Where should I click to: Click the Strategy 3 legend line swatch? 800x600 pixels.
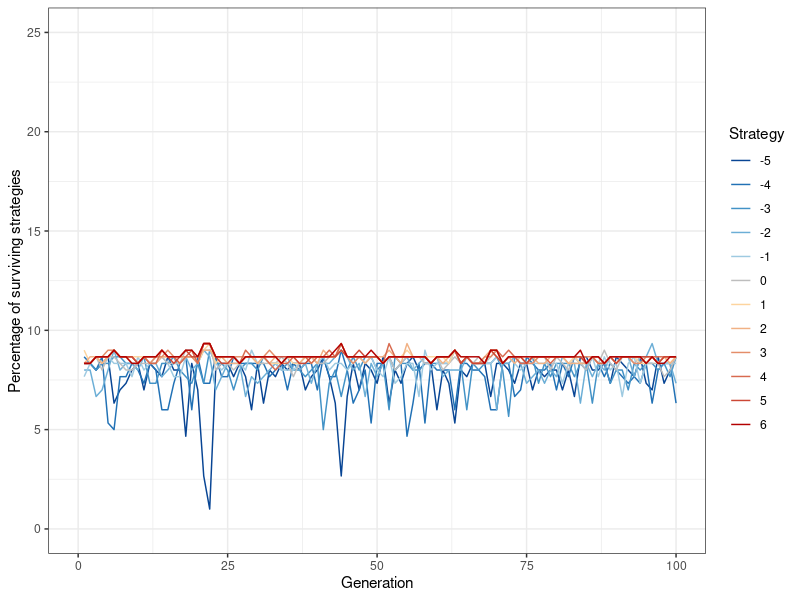[x=741, y=353]
